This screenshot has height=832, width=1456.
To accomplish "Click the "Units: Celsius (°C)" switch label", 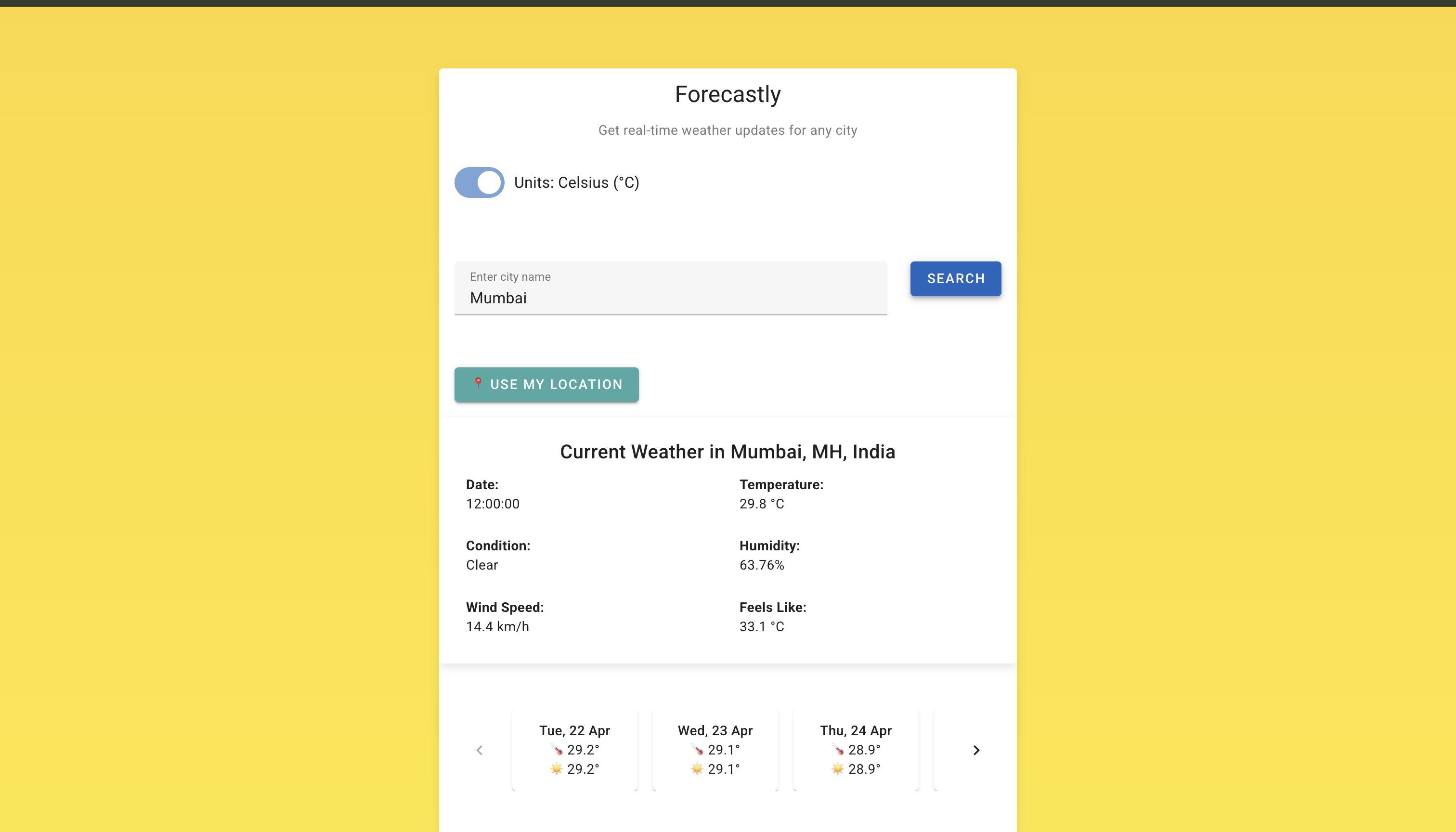I will [576, 183].
